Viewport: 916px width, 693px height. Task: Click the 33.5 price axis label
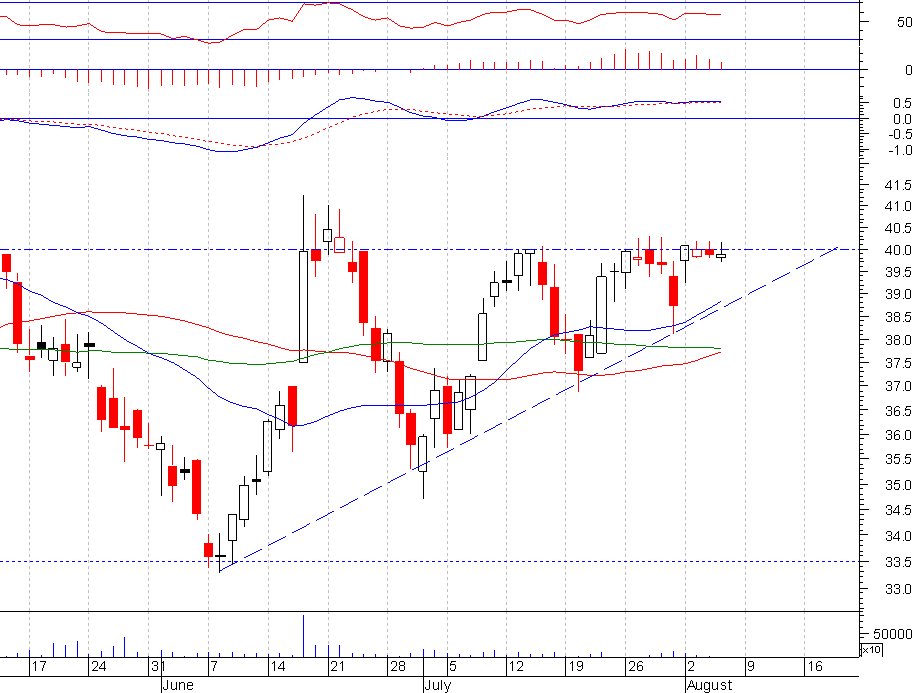click(x=898, y=563)
